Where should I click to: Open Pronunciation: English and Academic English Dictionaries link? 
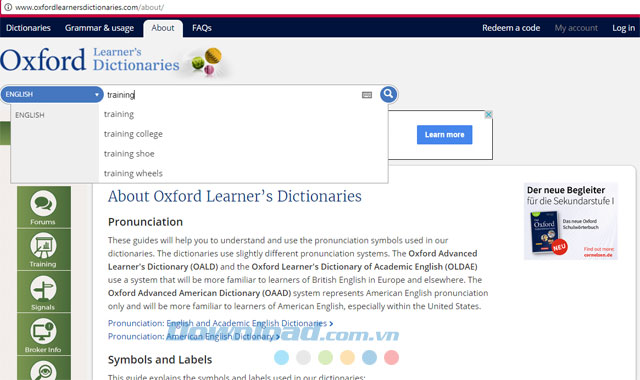[x=220, y=323]
